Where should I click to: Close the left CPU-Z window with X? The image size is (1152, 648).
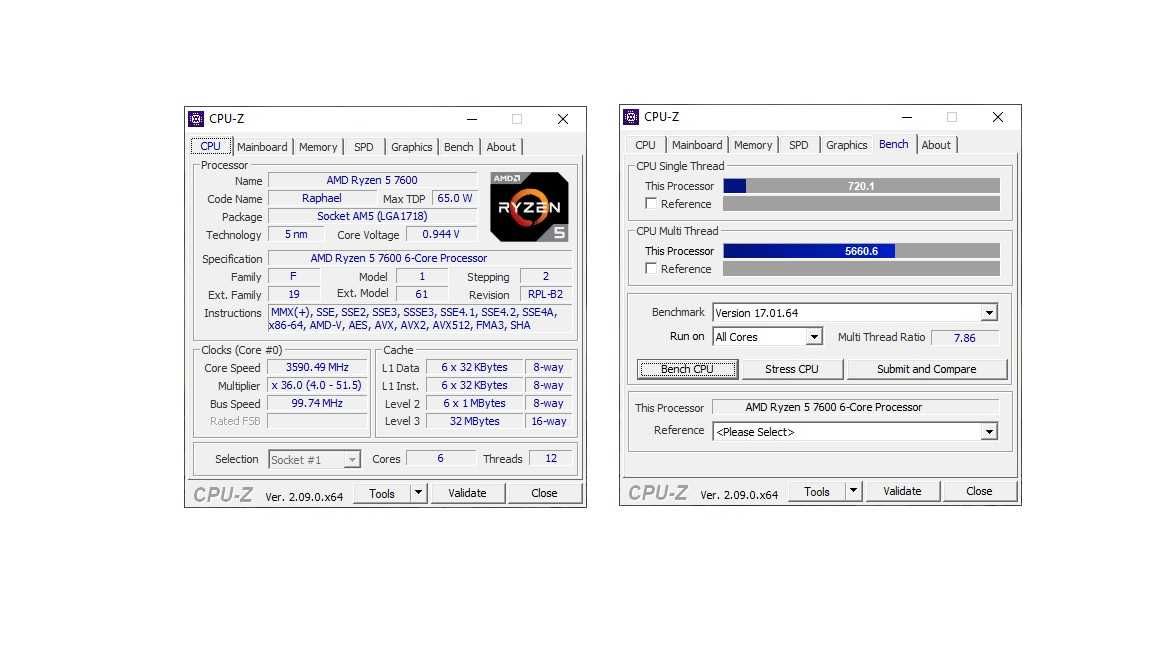tap(562, 119)
